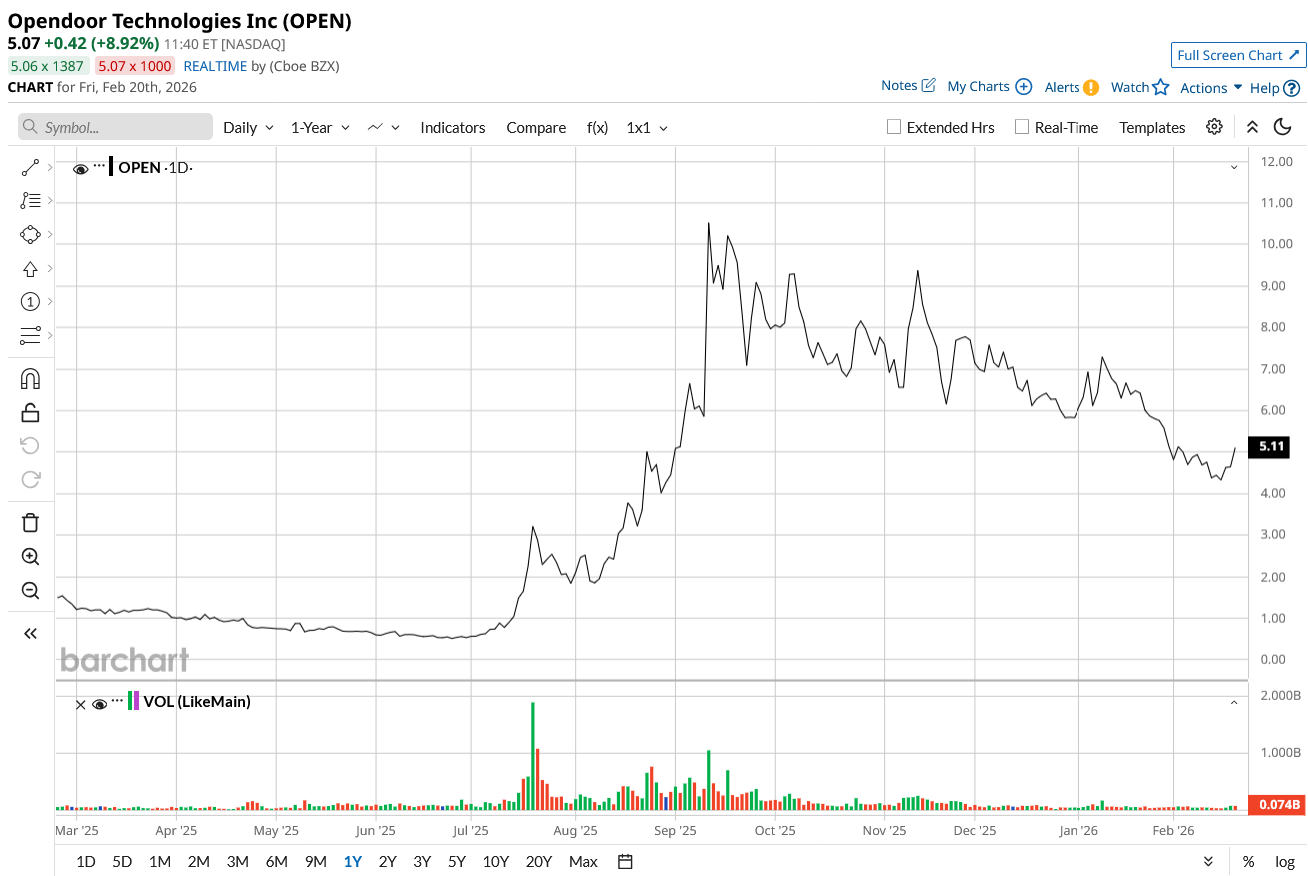Remove the VOL indicator with the X

click(x=82, y=704)
